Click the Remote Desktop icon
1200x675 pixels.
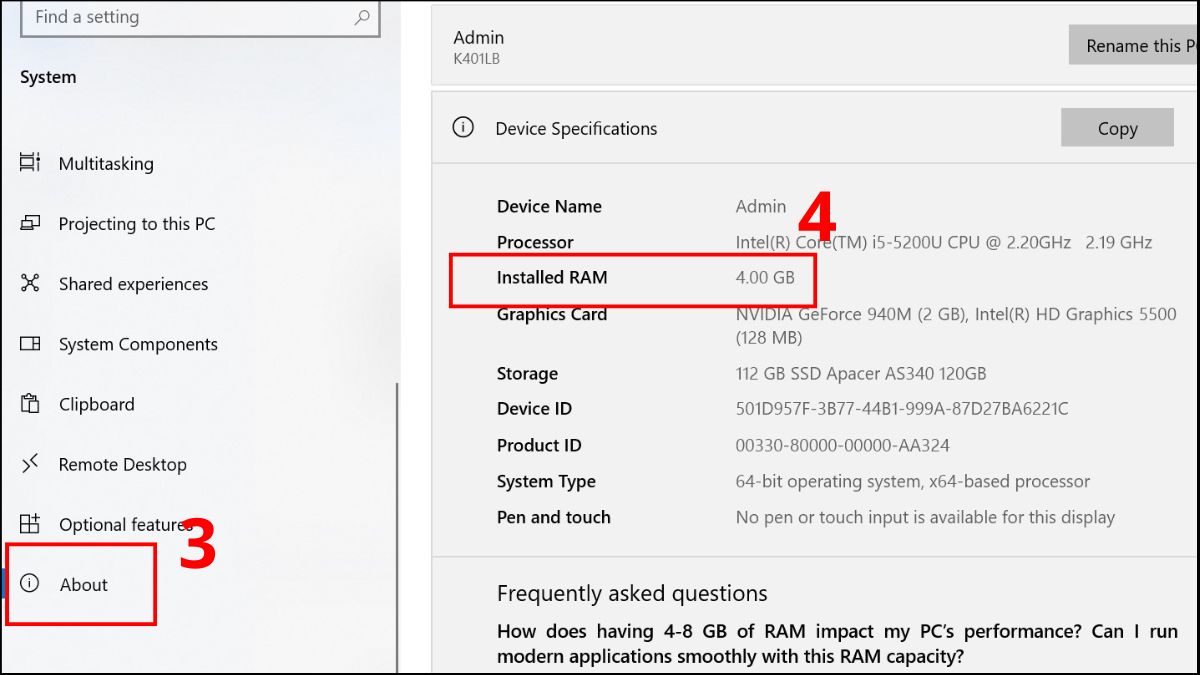[x=30, y=464]
